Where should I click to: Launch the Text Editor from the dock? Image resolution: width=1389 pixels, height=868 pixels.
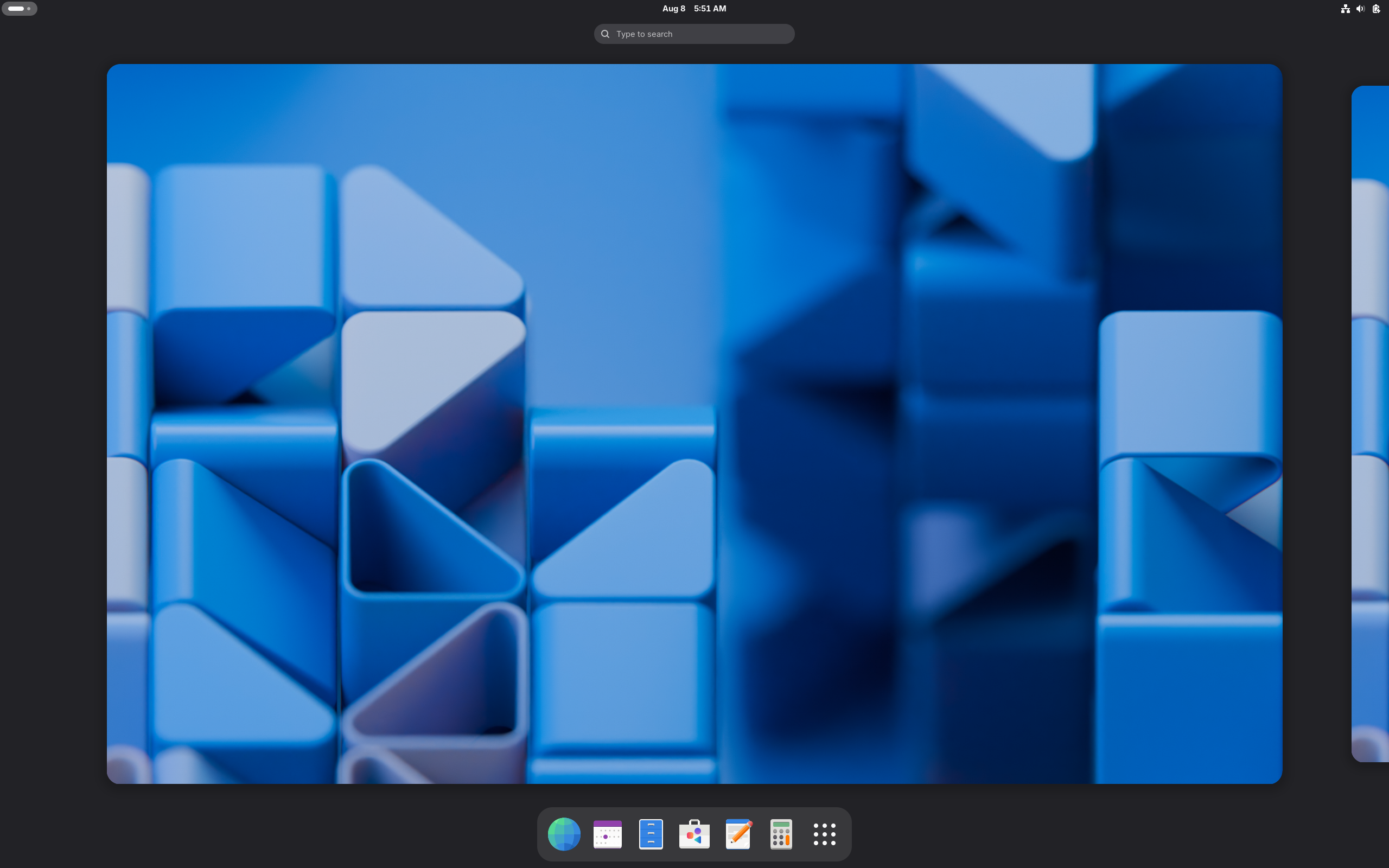point(738,834)
